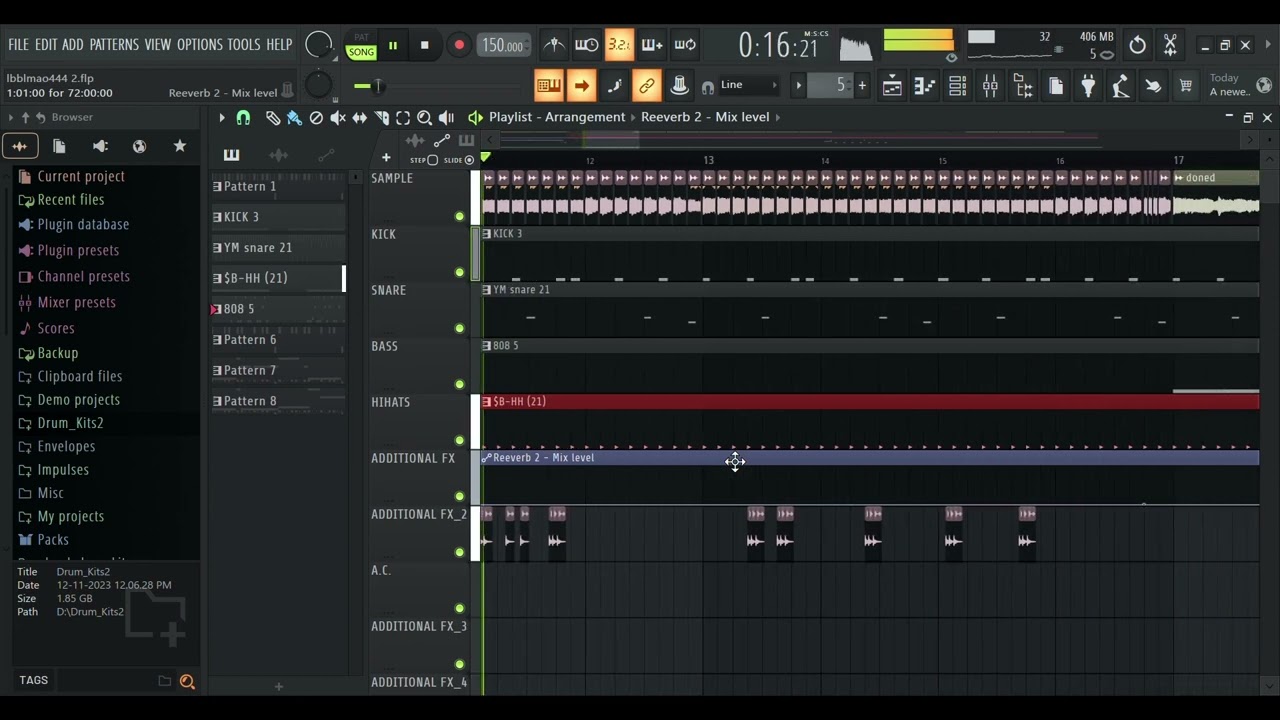Open the Playlist view icon
This screenshot has height=720, width=1280.
coord(892,86)
